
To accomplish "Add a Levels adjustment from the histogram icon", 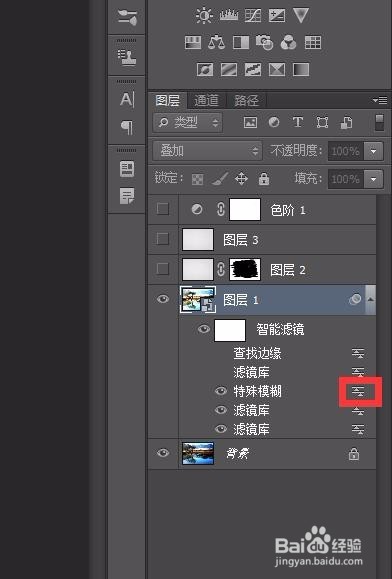I will (229, 16).
